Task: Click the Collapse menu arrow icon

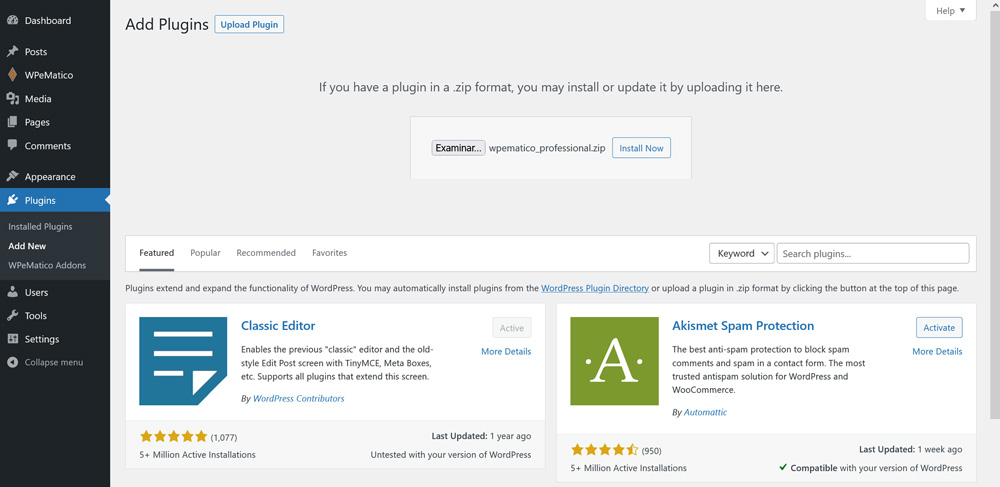Action: click(12, 362)
